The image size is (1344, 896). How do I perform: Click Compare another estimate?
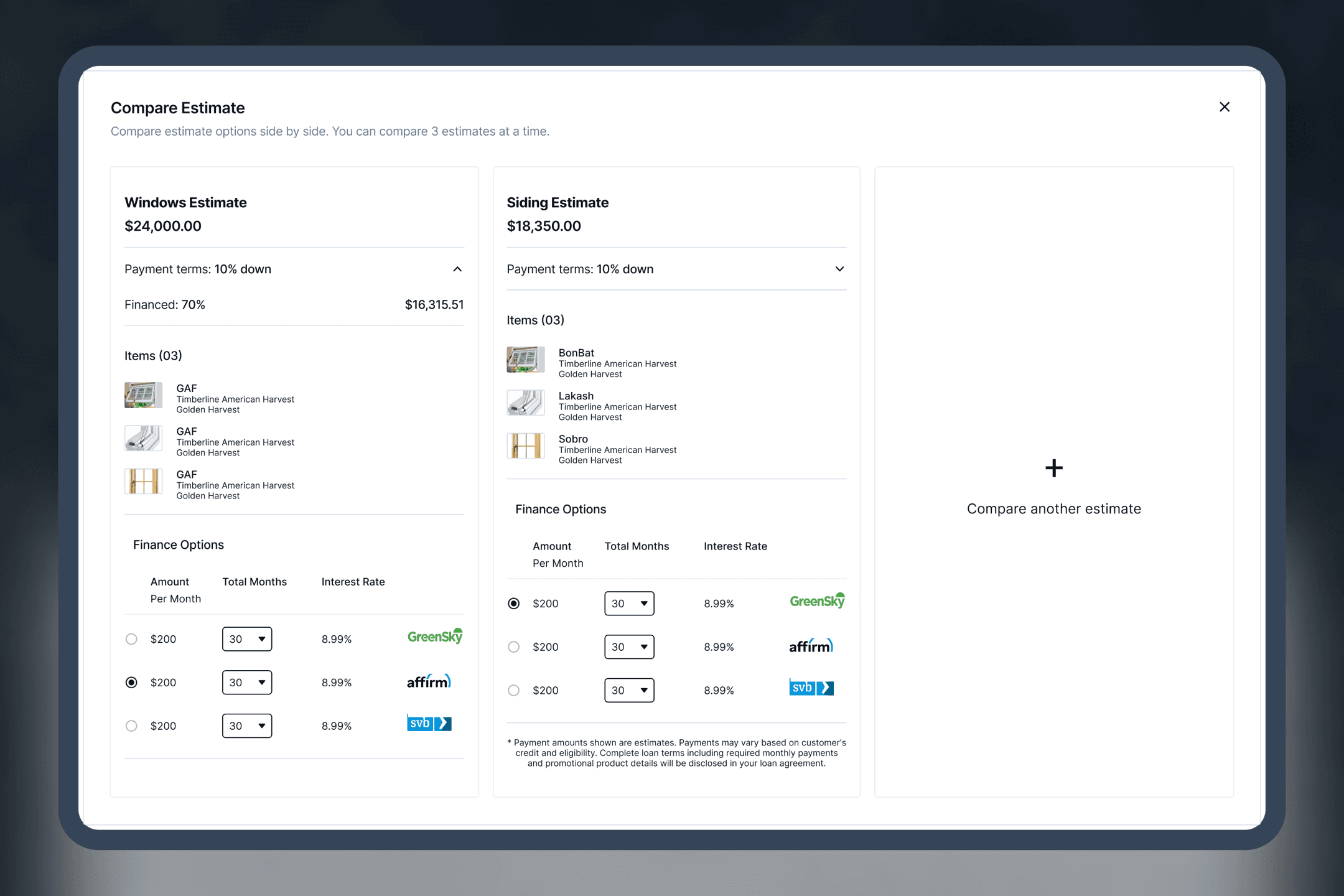pos(1053,509)
